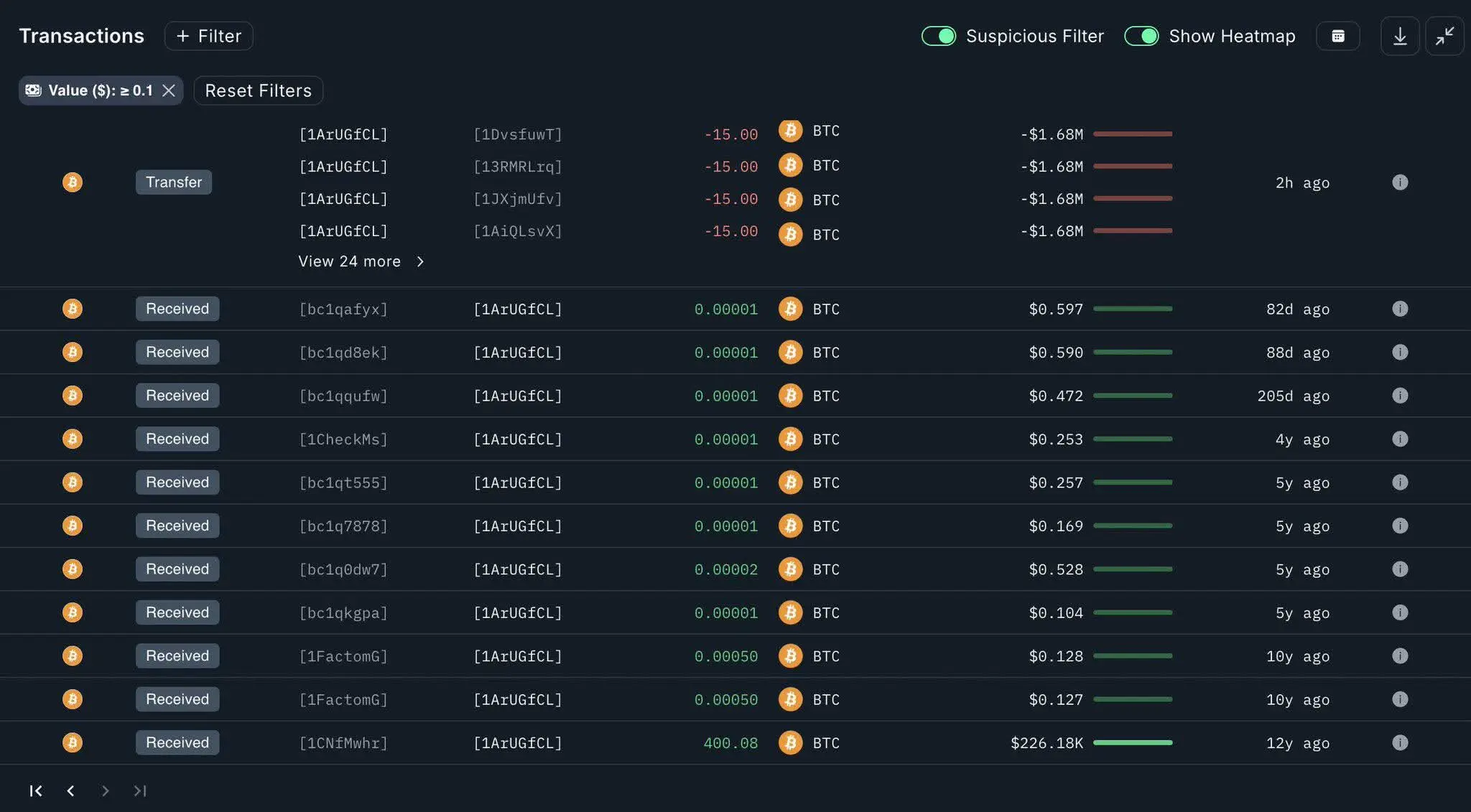Open the calendar date picker icon
The image size is (1471, 812).
point(1337,36)
